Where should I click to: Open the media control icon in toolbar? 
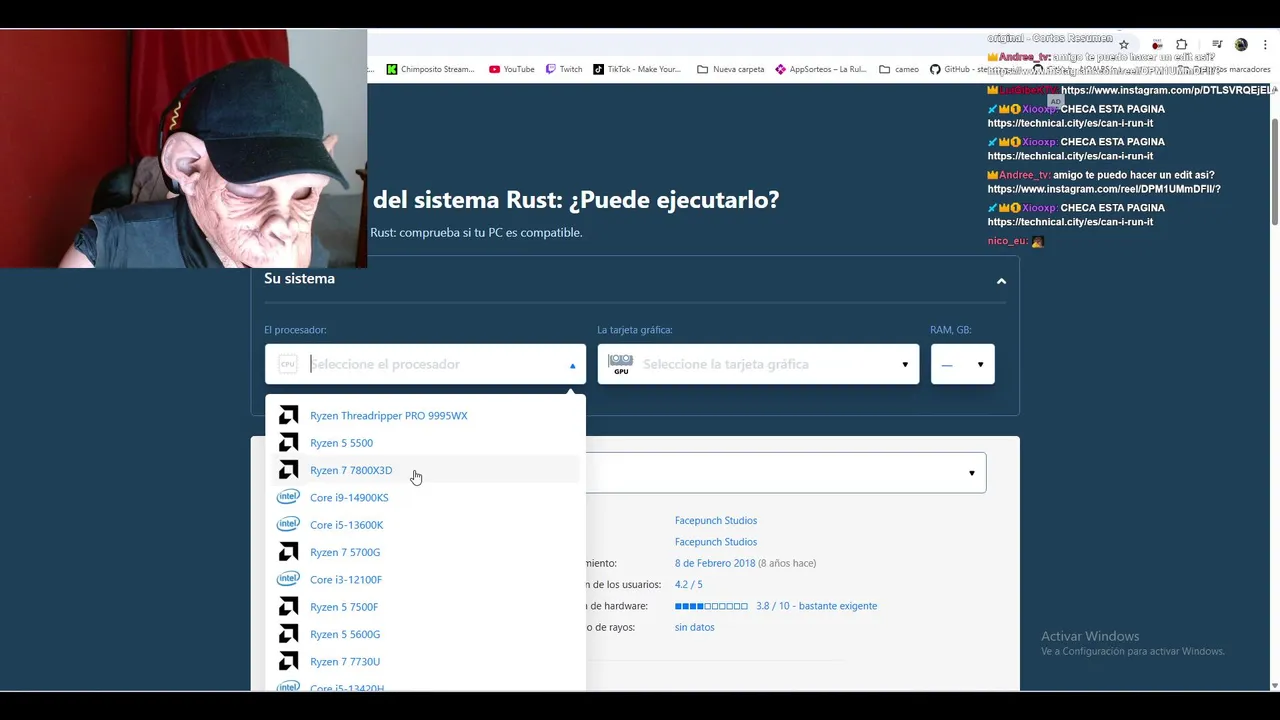(x=1217, y=45)
